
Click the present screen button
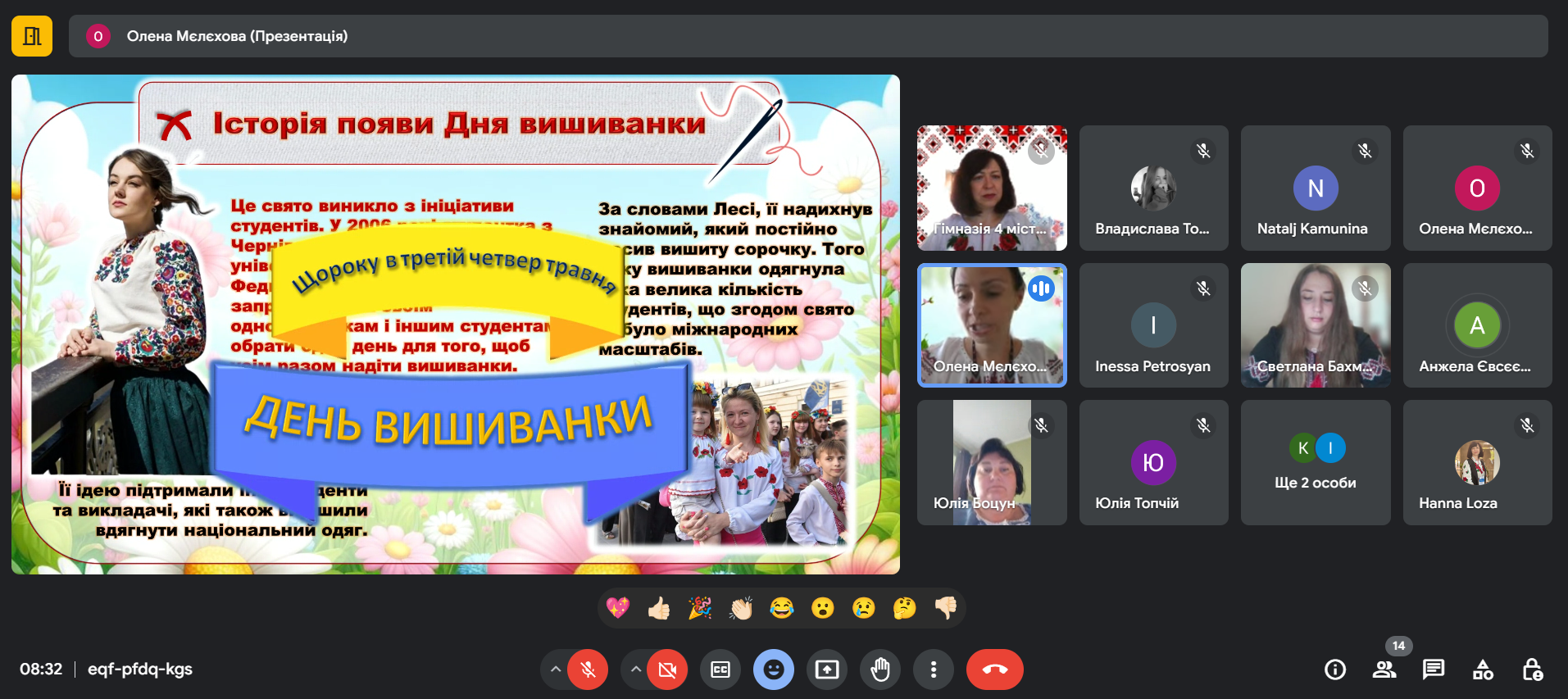826,669
